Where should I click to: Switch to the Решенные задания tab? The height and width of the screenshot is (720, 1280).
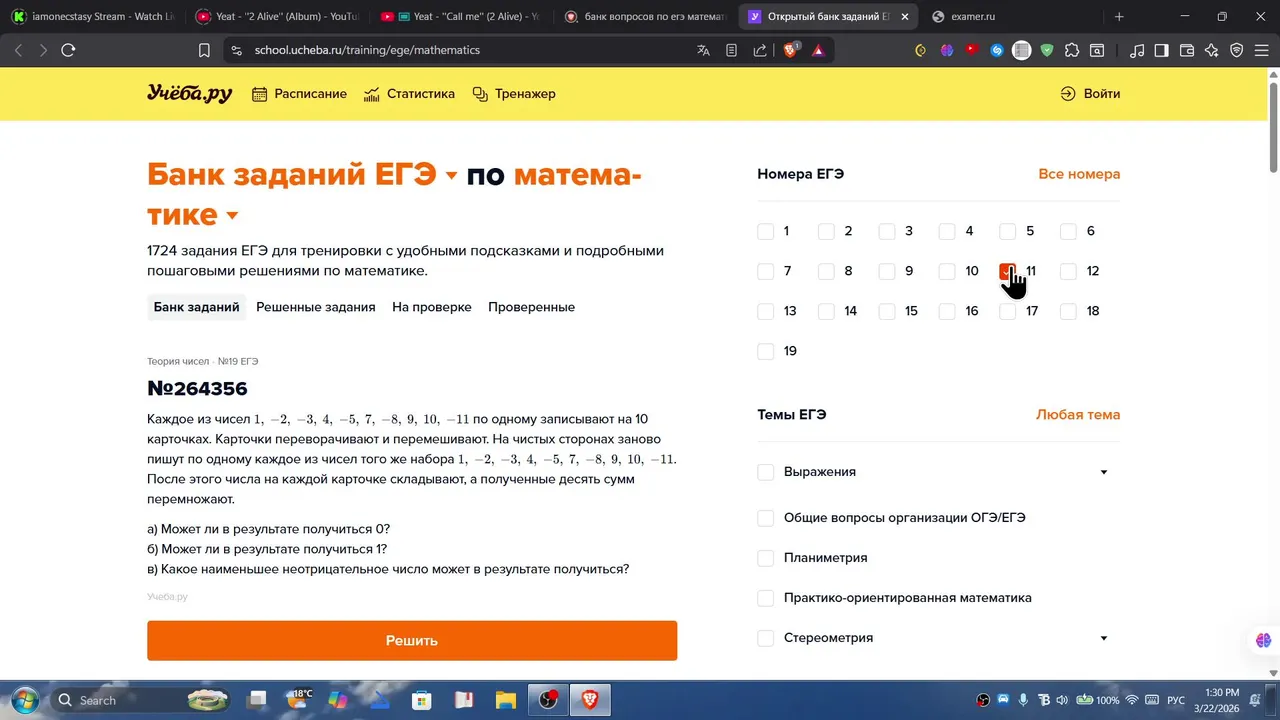(x=316, y=307)
